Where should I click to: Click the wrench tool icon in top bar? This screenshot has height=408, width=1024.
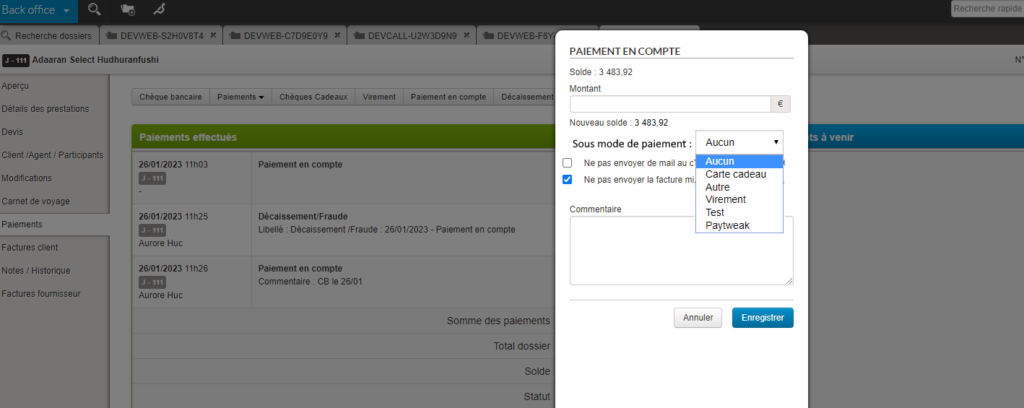(x=158, y=10)
